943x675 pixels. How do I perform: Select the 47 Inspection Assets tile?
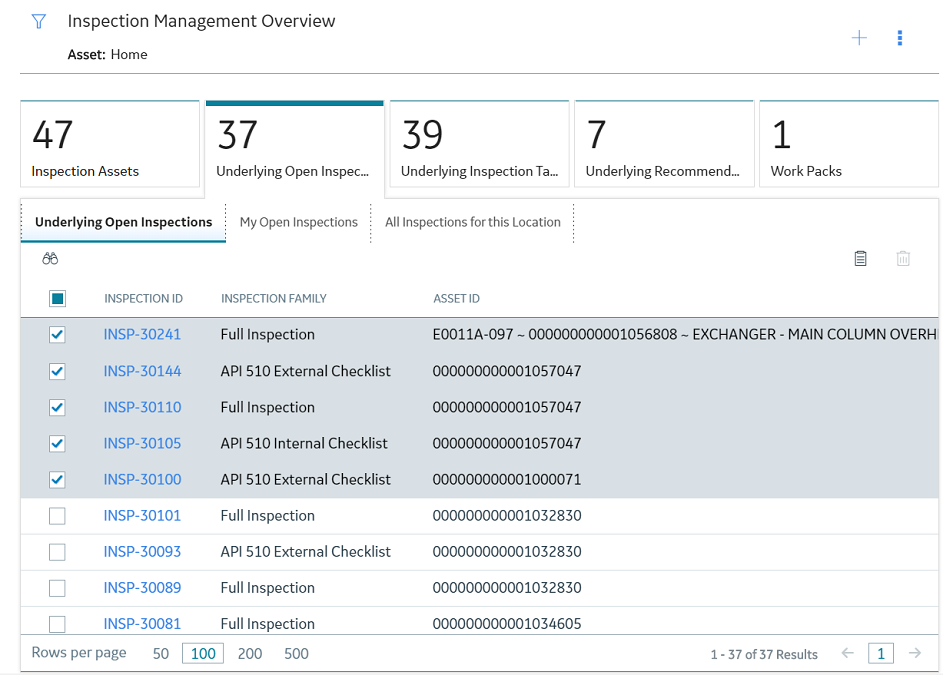tap(110, 144)
